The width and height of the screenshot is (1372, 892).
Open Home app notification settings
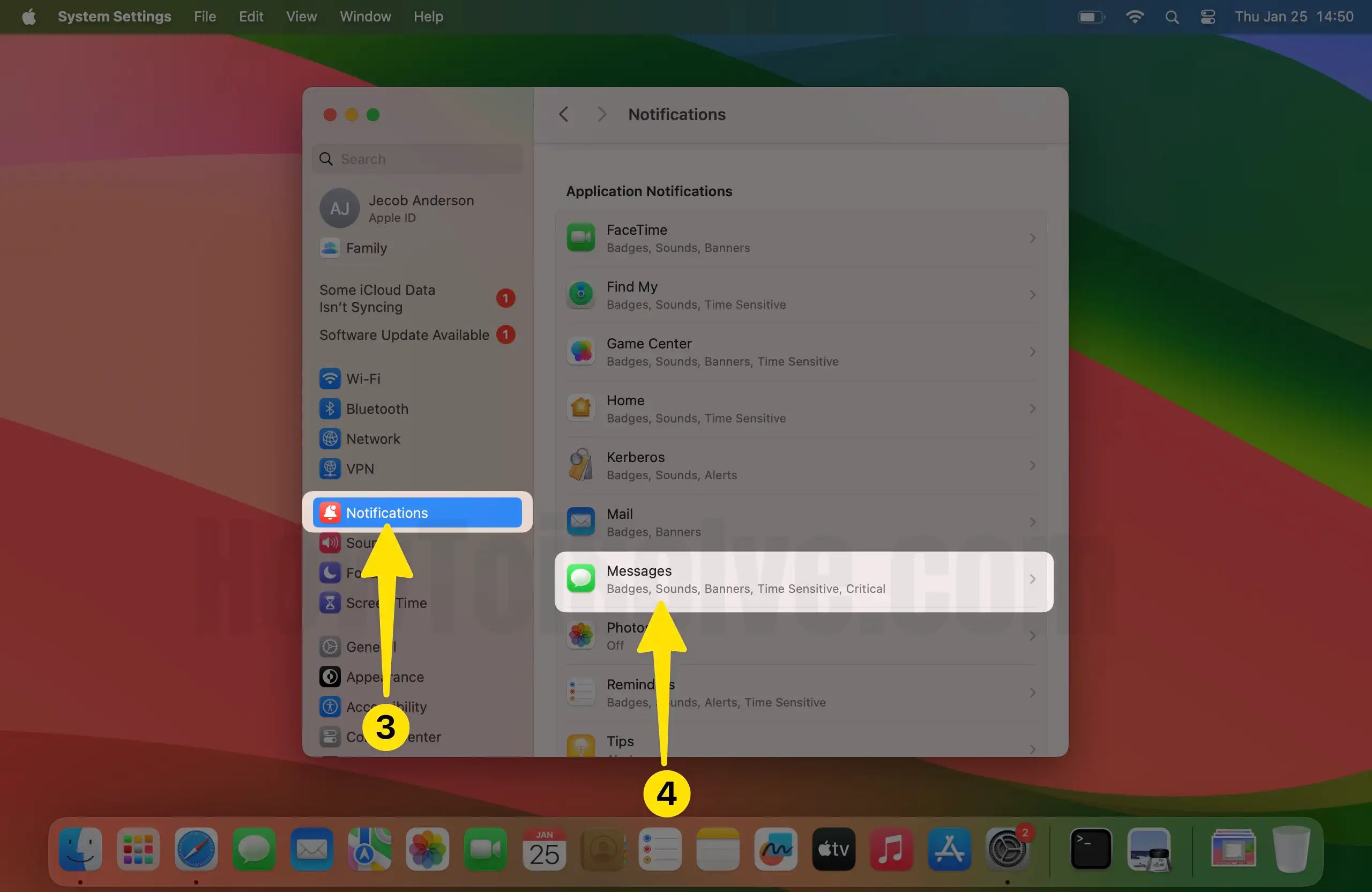(800, 408)
